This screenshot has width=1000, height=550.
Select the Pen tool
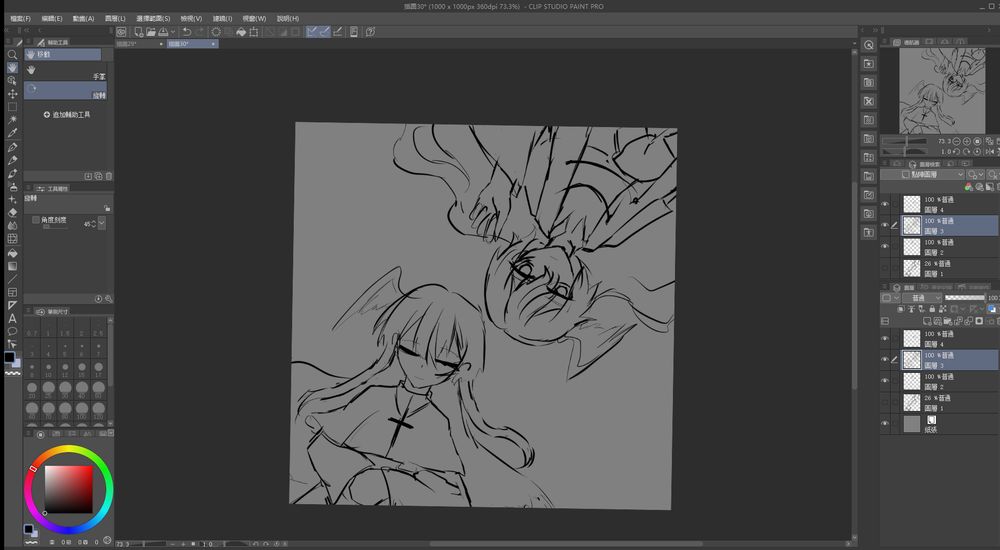point(12,147)
